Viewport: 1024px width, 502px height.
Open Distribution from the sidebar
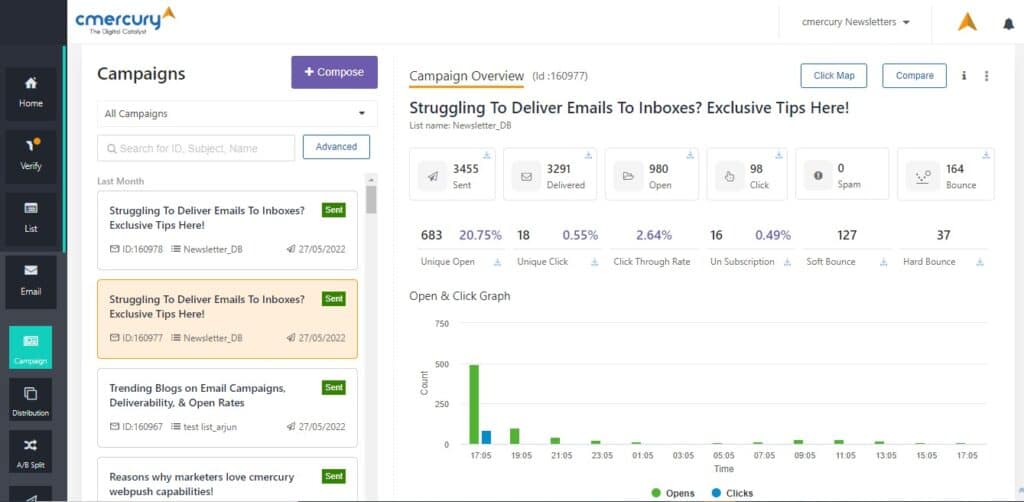tap(31, 401)
